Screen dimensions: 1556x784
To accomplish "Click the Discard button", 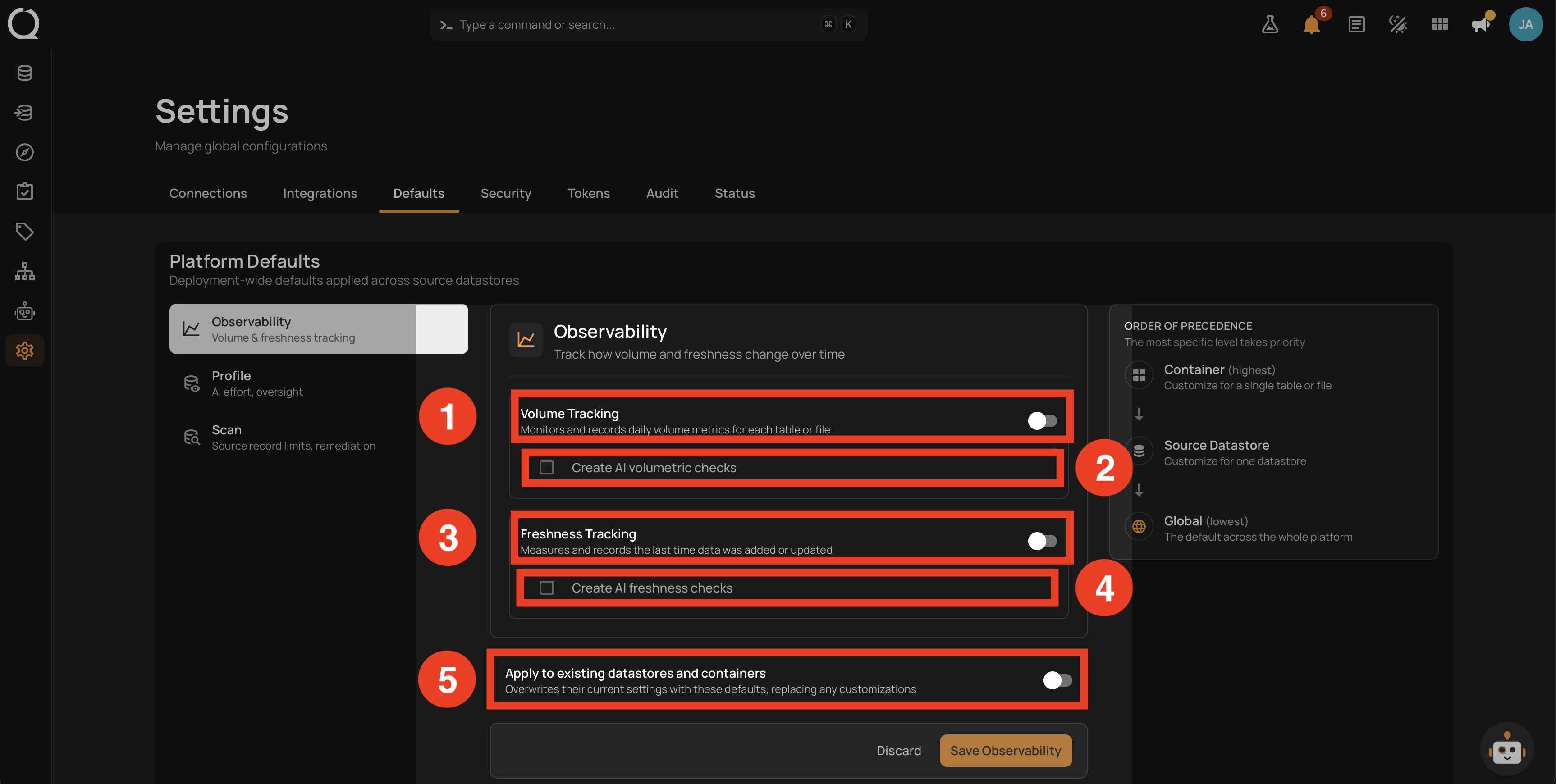I will tap(898, 751).
